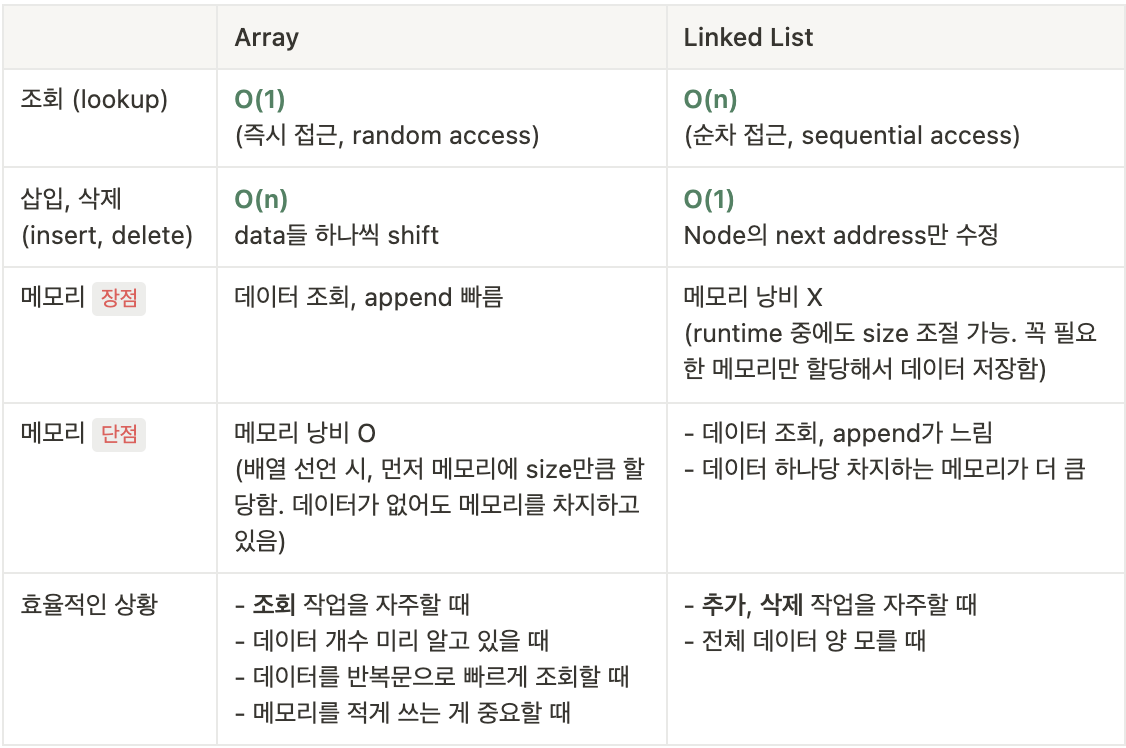Click the '메모리 낭비 O' text
The width and height of the screenshot is (1126, 748).
(305, 433)
